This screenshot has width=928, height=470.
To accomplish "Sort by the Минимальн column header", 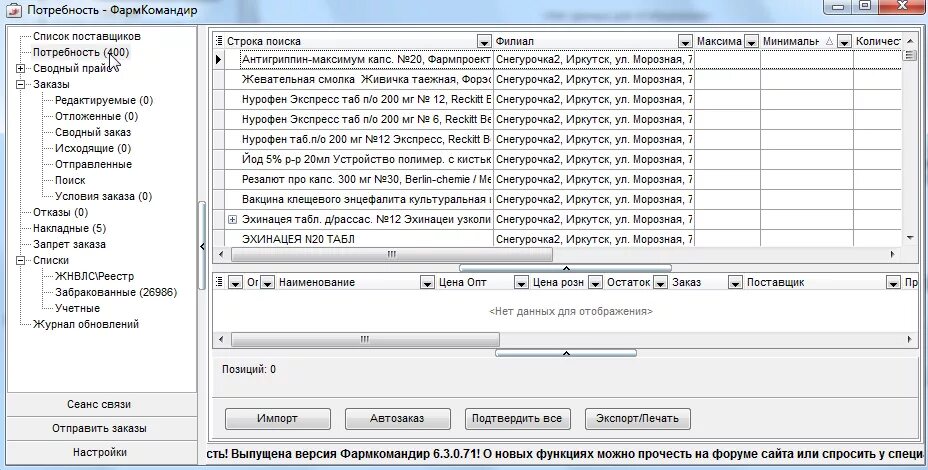I will [x=791, y=41].
